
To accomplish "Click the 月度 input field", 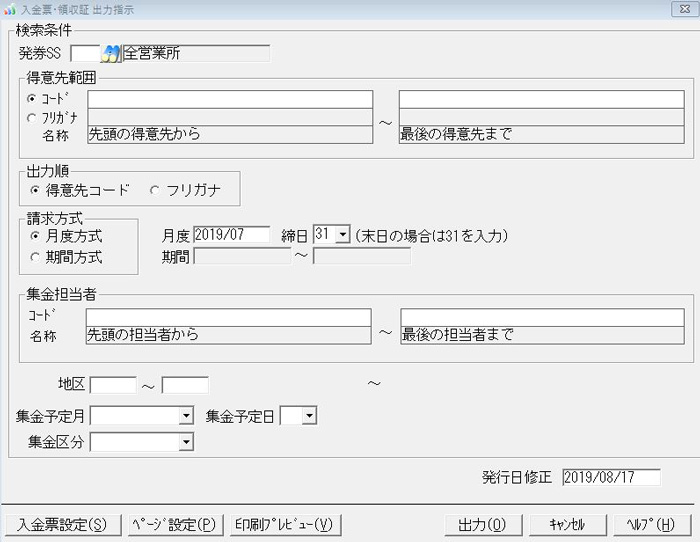I will pos(231,235).
